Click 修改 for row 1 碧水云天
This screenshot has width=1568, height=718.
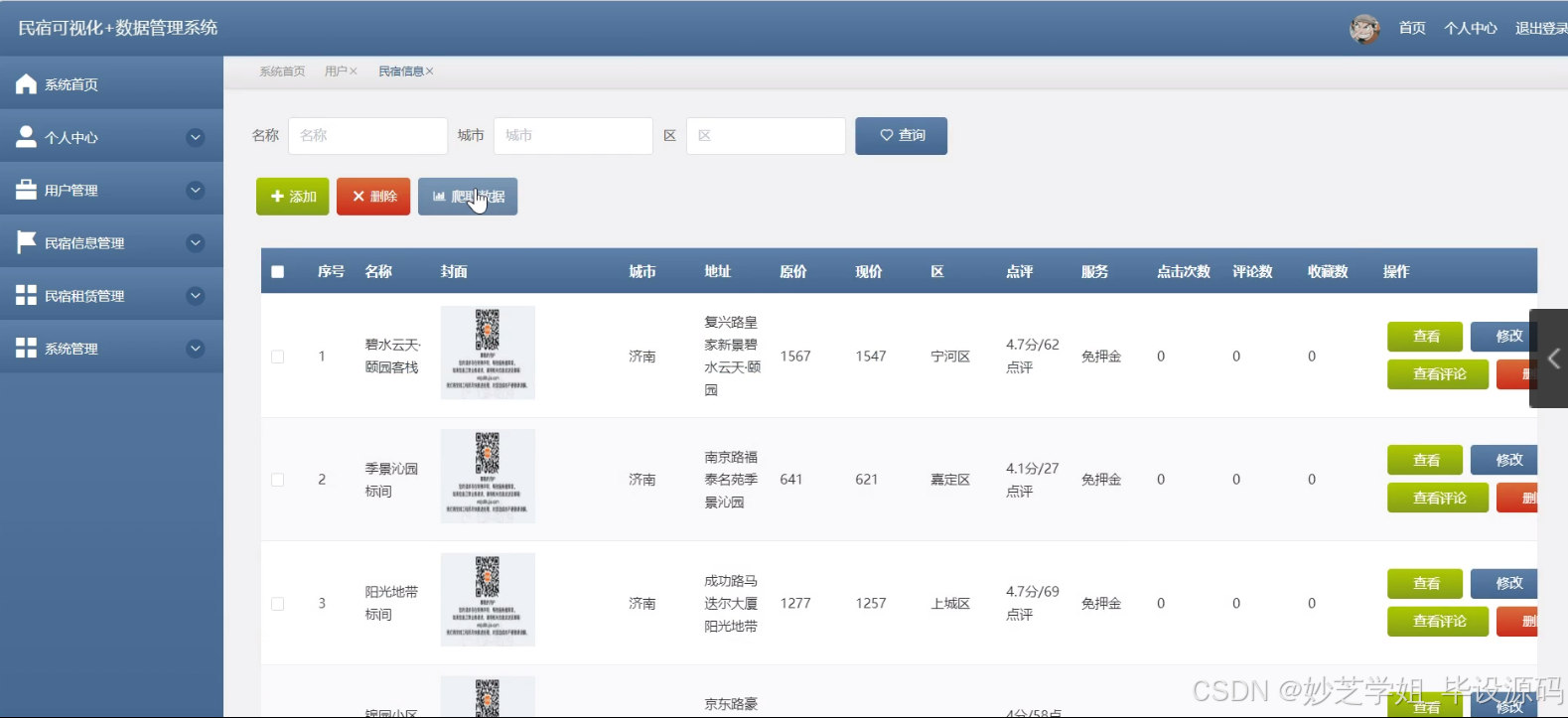click(x=1504, y=337)
